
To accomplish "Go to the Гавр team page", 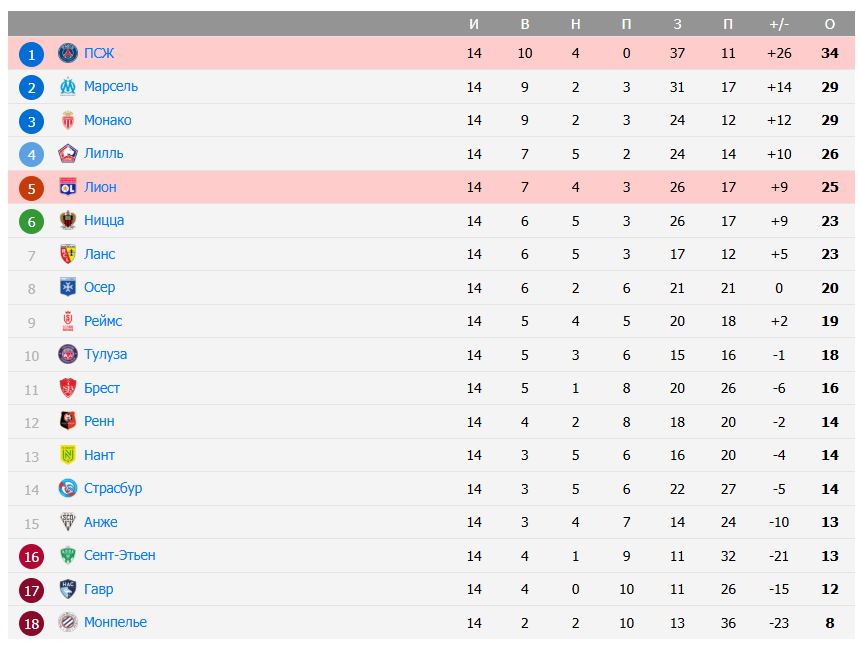I will (98, 589).
